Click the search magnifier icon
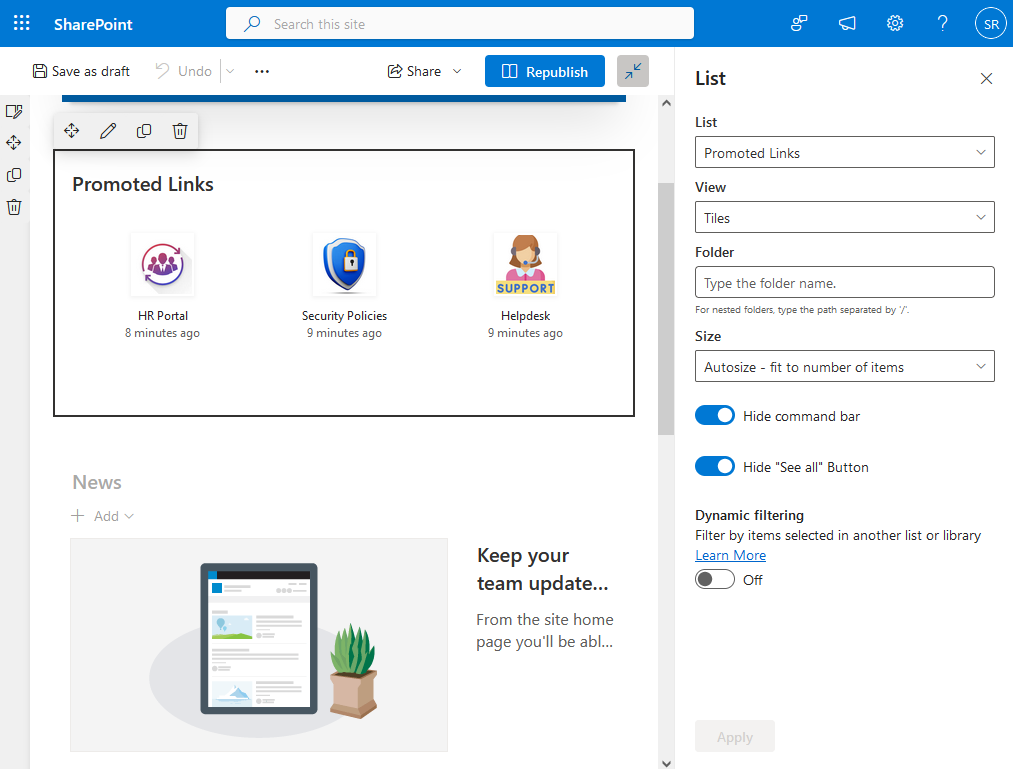The width and height of the screenshot is (1013, 769). point(252,24)
